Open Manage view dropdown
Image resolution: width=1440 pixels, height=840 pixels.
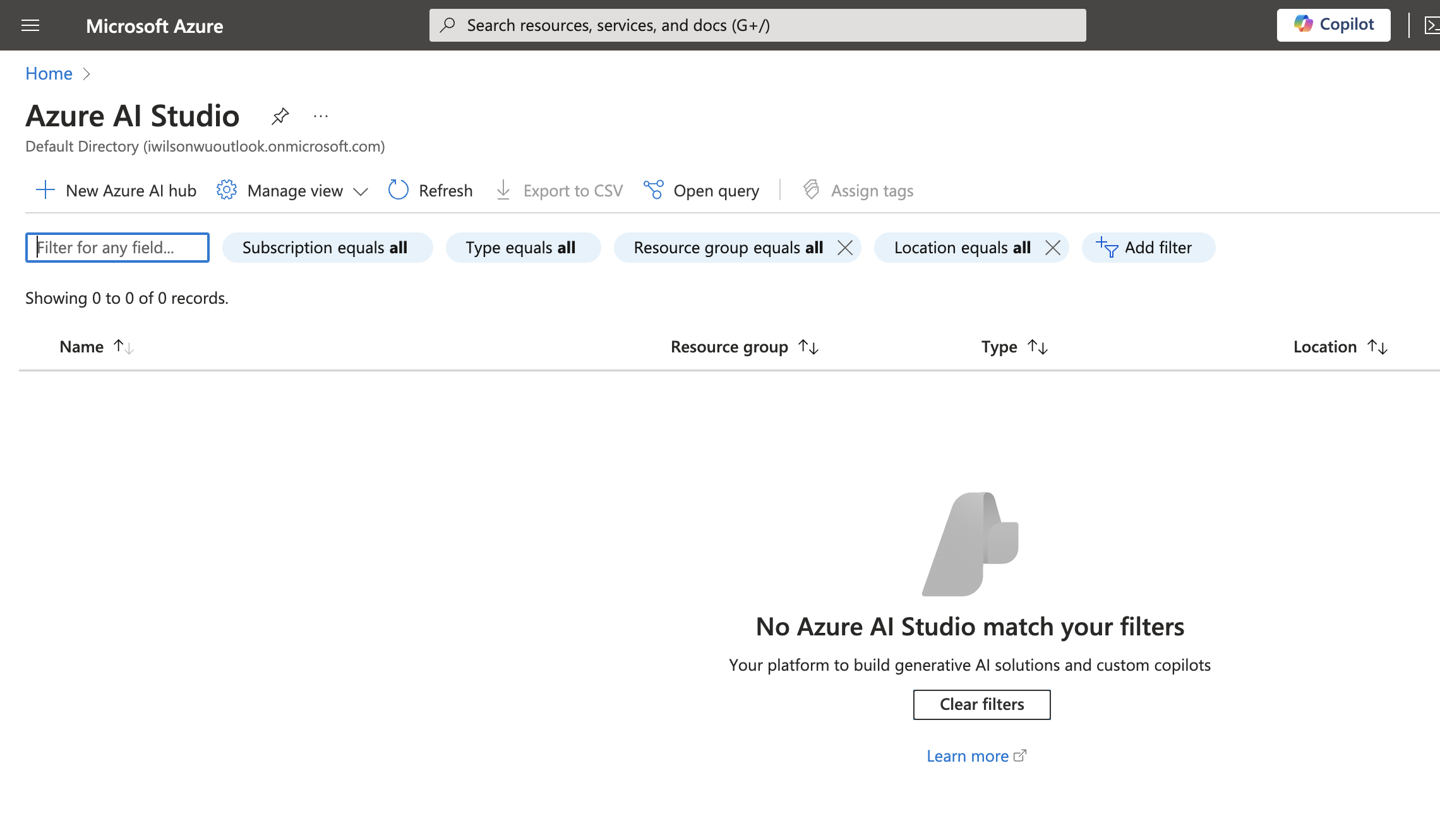coord(292,190)
